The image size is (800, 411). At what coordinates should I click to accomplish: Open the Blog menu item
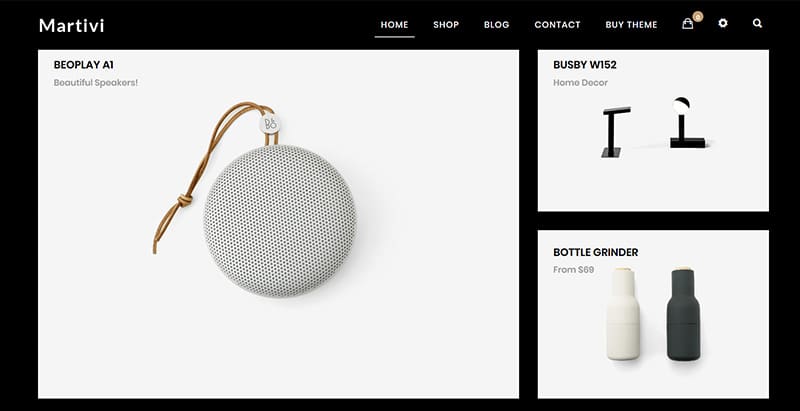[496, 24]
